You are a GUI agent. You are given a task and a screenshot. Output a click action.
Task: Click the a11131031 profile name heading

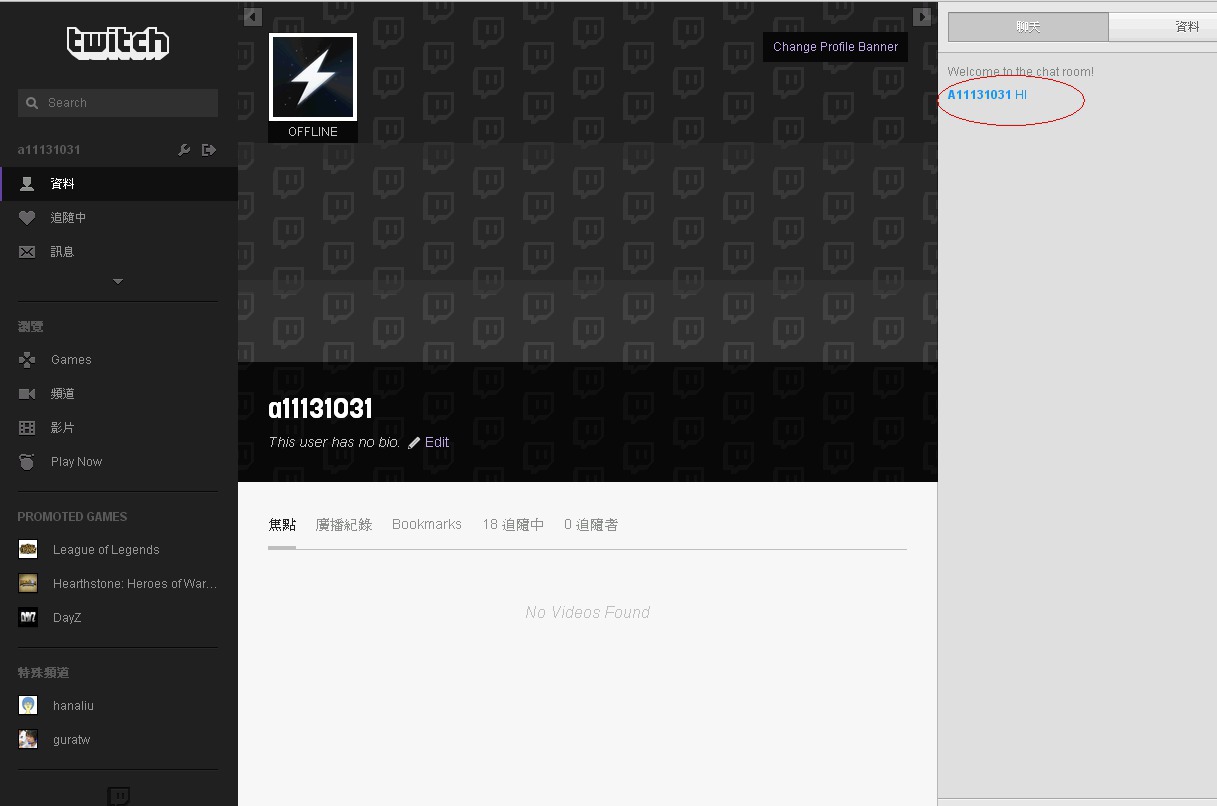pos(320,408)
